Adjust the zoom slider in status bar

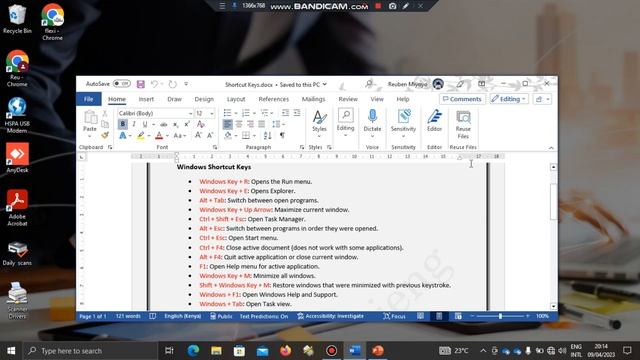[x=500, y=316]
